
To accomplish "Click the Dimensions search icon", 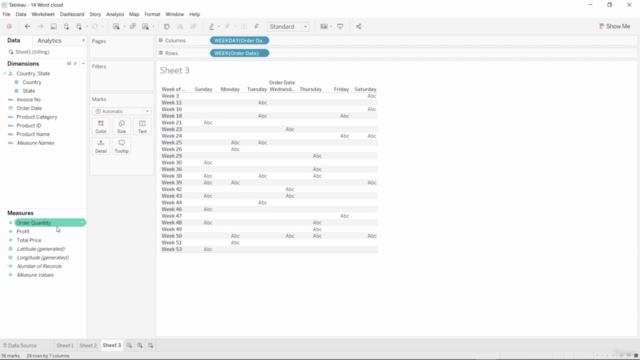I will click(75, 64).
